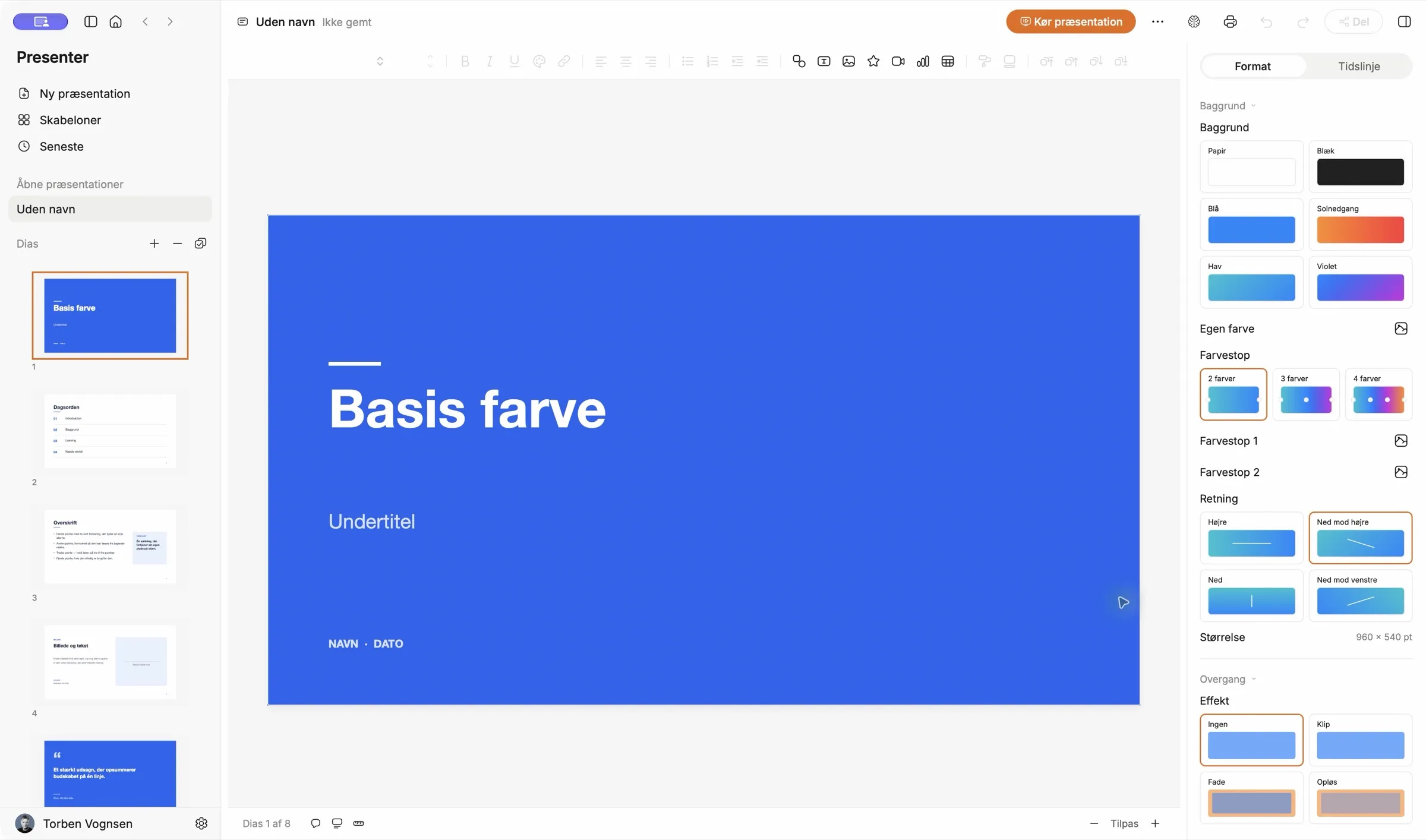Toggle the right inspector panel
The image size is (1426, 840).
(x=1404, y=22)
